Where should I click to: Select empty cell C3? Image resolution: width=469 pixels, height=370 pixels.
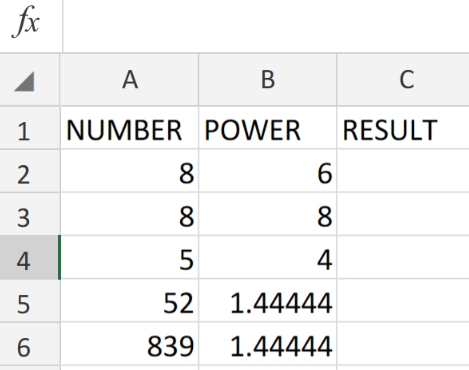403,214
